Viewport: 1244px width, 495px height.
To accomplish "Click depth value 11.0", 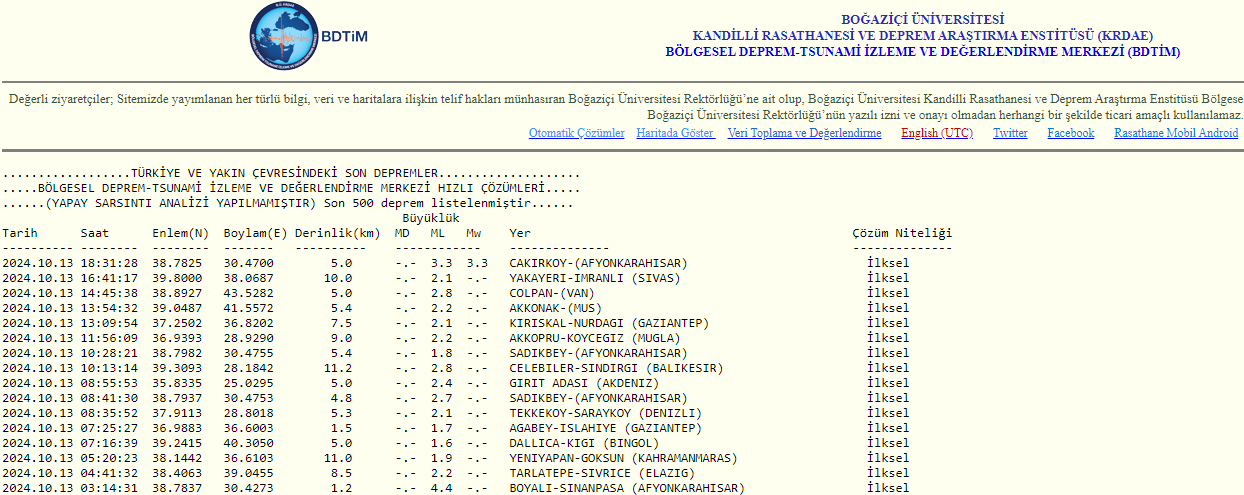I will [x=338, y=458].
